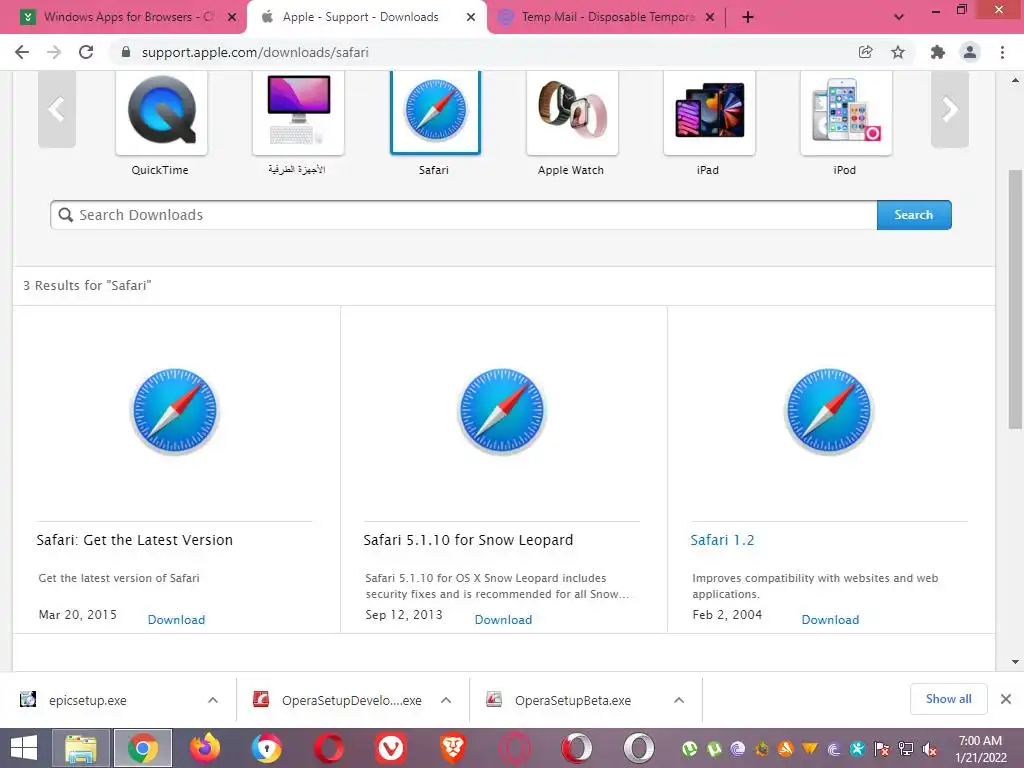Open the Chrome profile avatar
Image resolution: width=1024 pixels, height=768 pixels.
pos(970,52)
